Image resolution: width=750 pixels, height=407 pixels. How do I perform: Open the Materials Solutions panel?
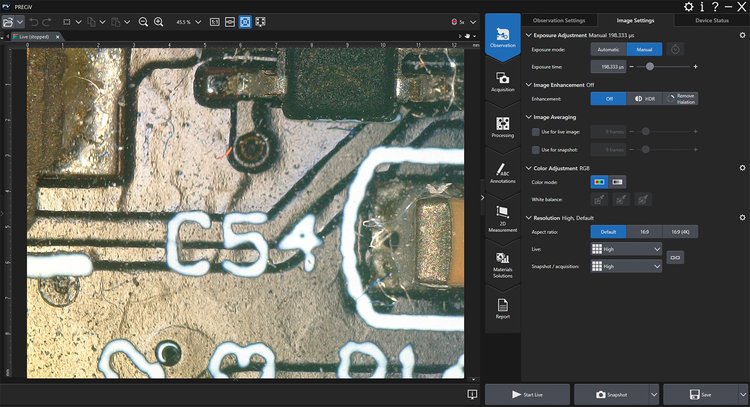503,264
